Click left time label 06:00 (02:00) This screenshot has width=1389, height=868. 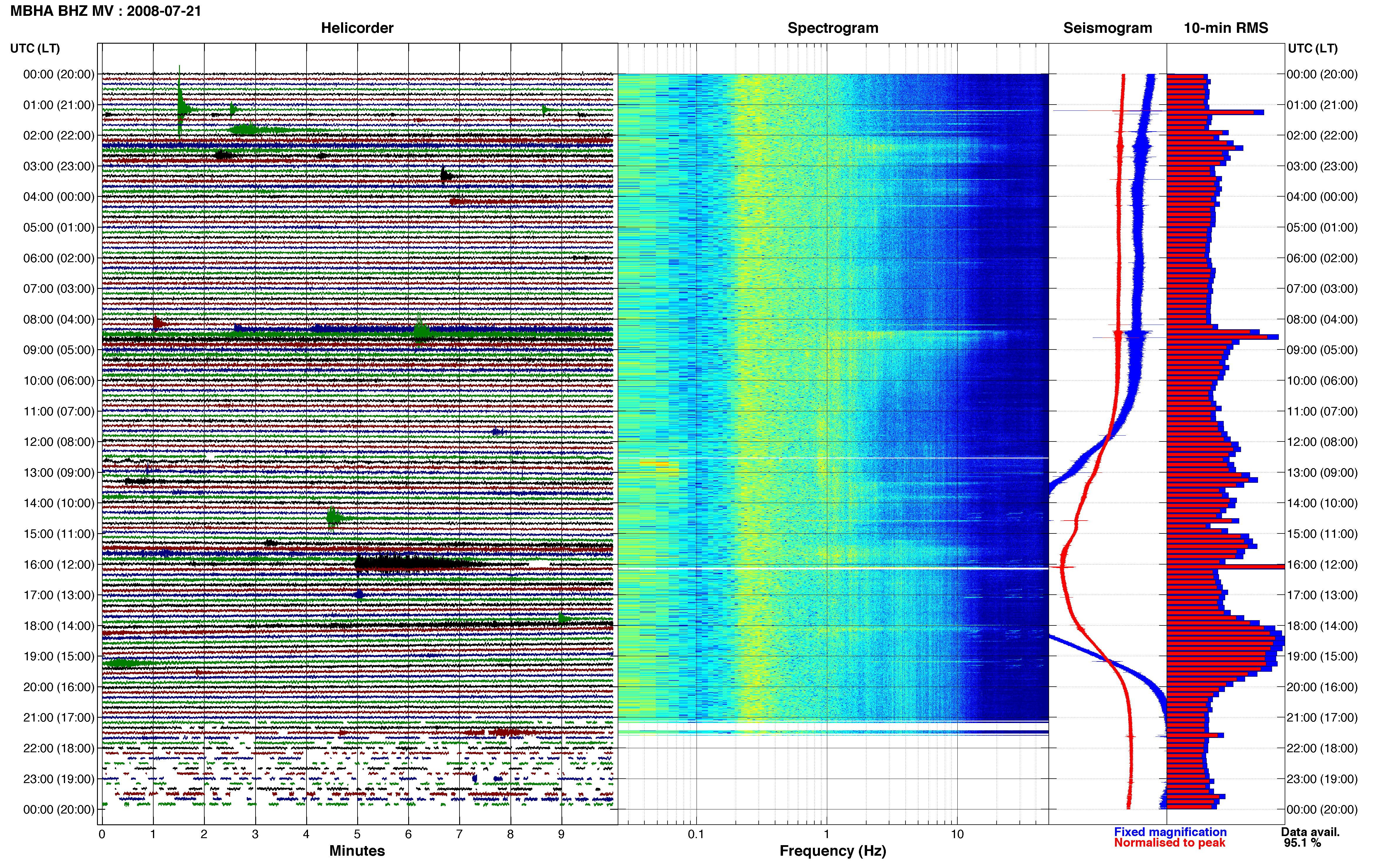[x=59, y=258]
